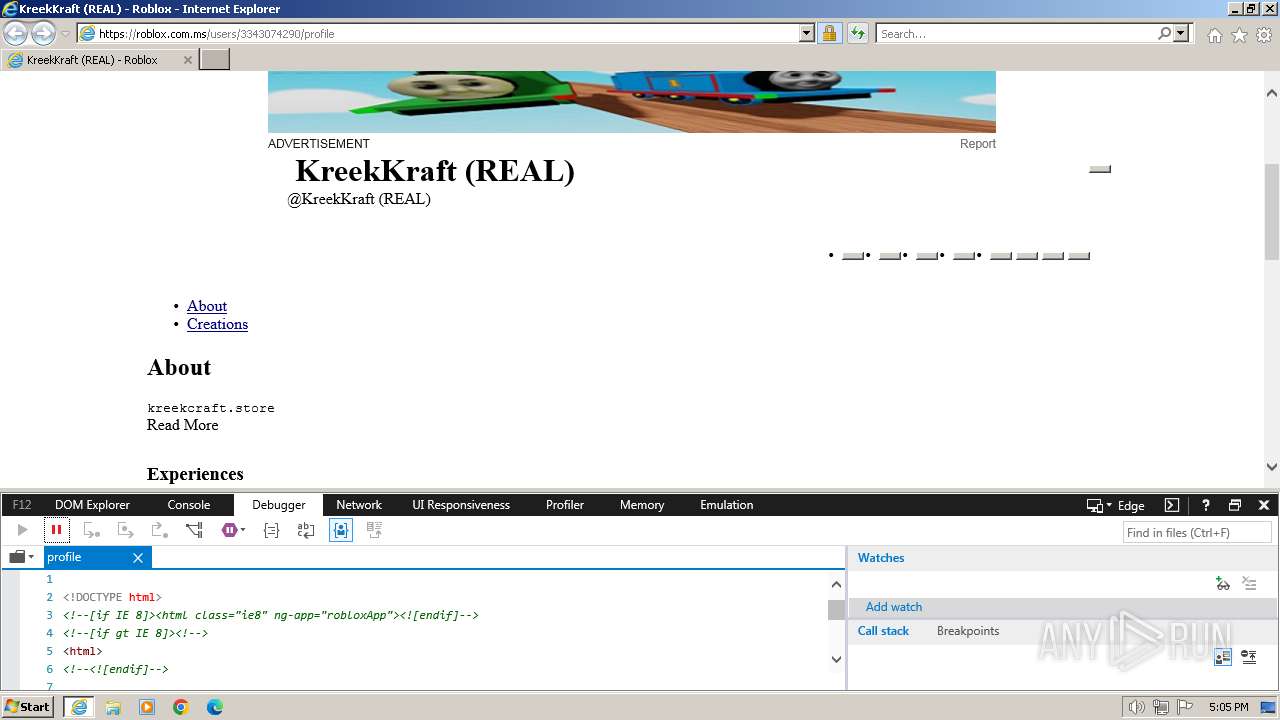Screen dimensions: 1280x720
Task: Unpin the developer tools window
Action: pyautogui.click(x=1235, y=505)
